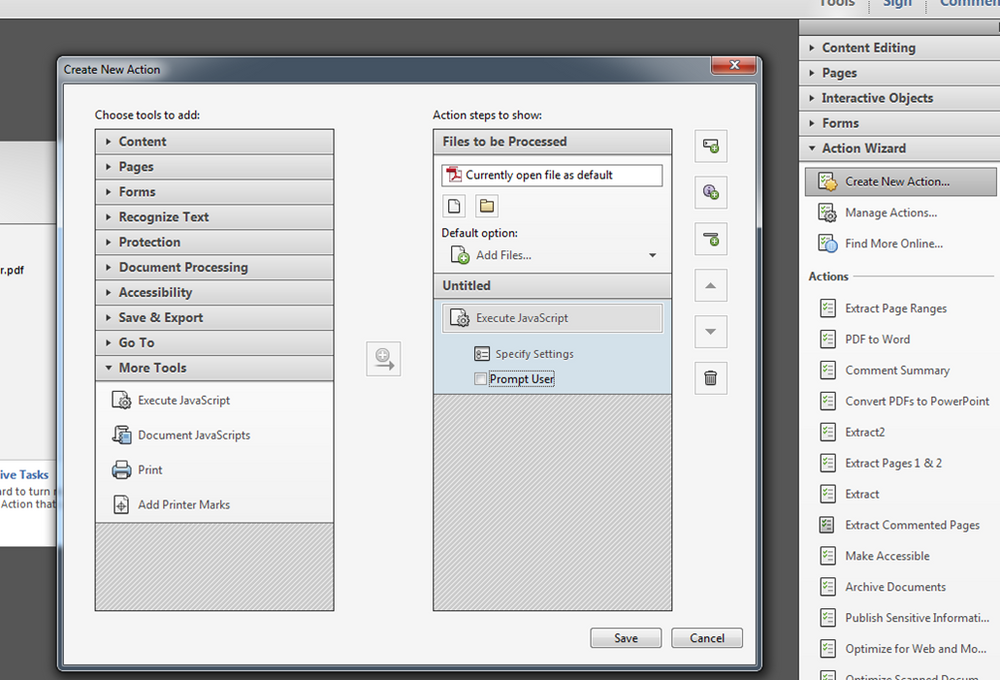Choose the Print tool icon
The width and height of the screenshot is (1000, 680).
point(121,470)
